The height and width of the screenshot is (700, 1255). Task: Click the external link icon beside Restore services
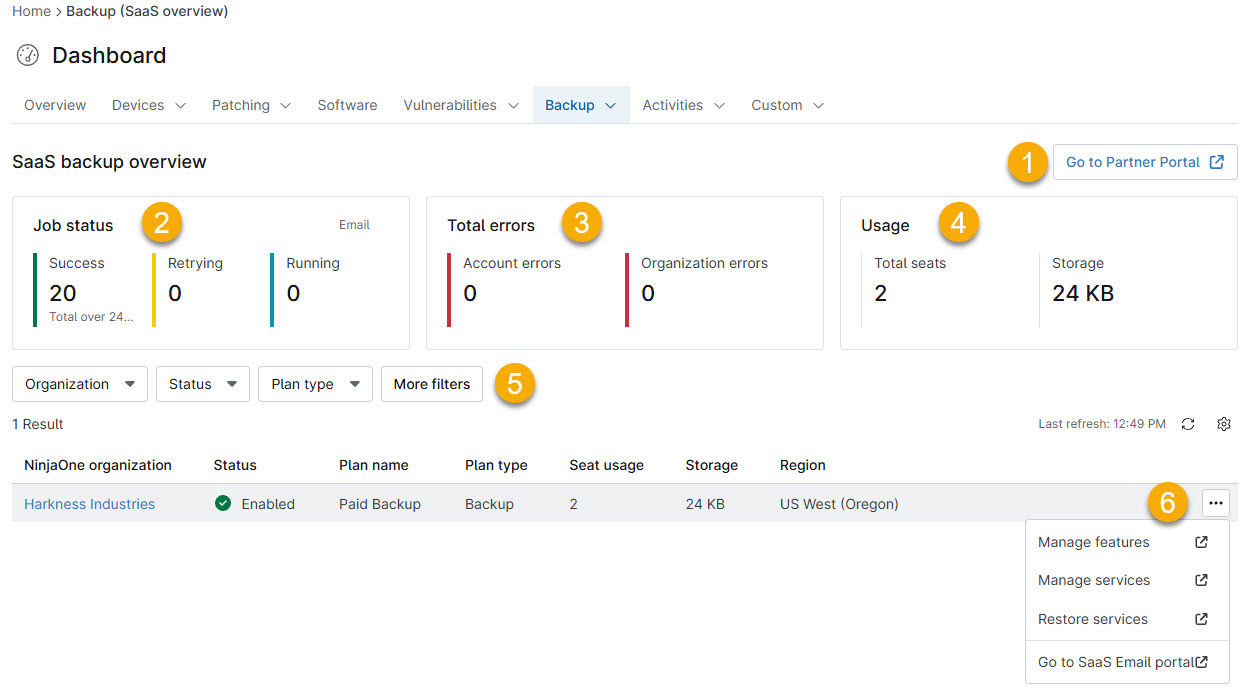[1202, 619]
